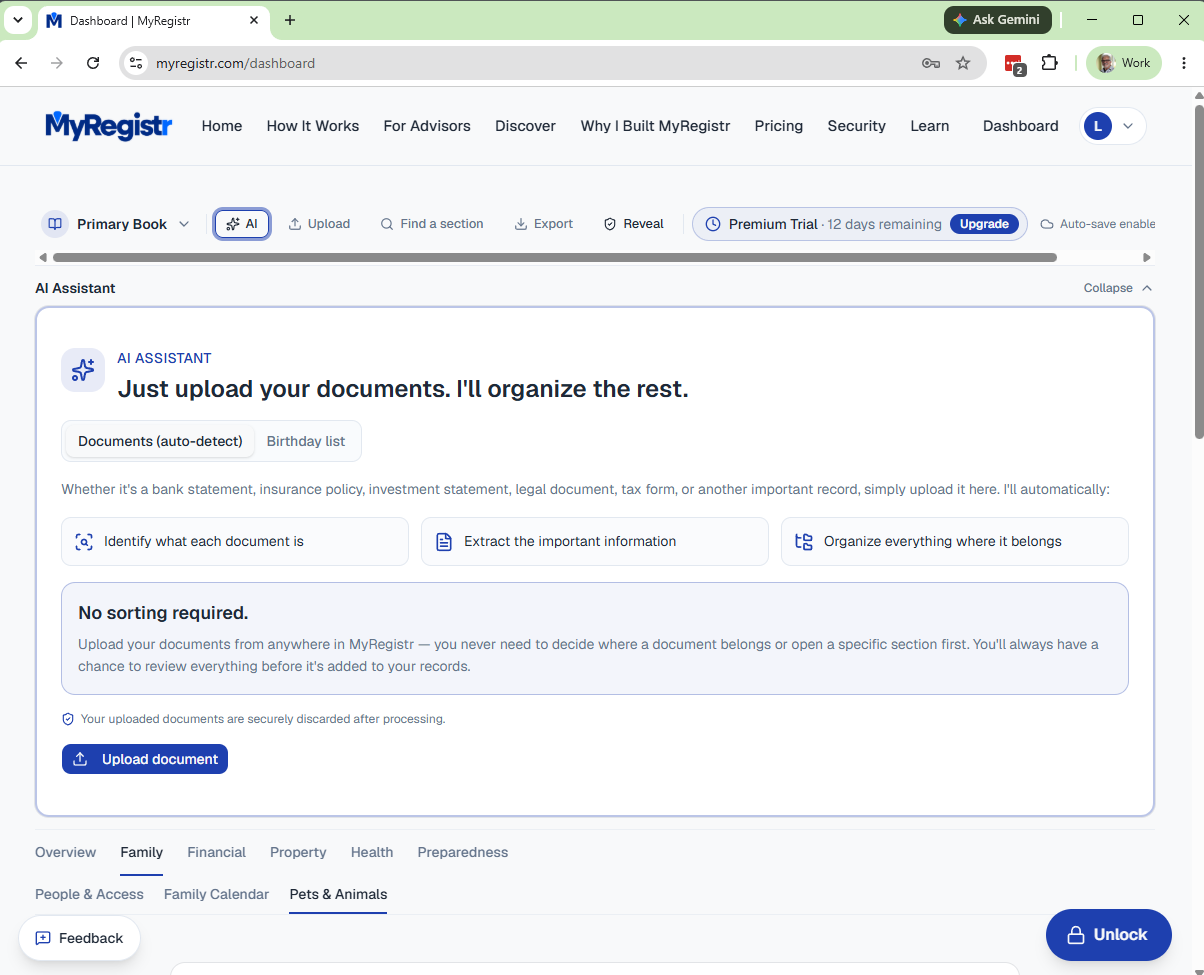Open the Learn page
Viewport: 1204px width, 975px height.
click(x=930, y=126)
